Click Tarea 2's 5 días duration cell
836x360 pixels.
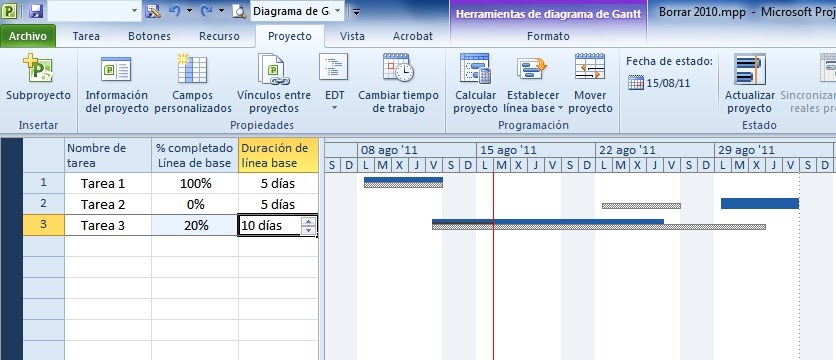(278, 204)
